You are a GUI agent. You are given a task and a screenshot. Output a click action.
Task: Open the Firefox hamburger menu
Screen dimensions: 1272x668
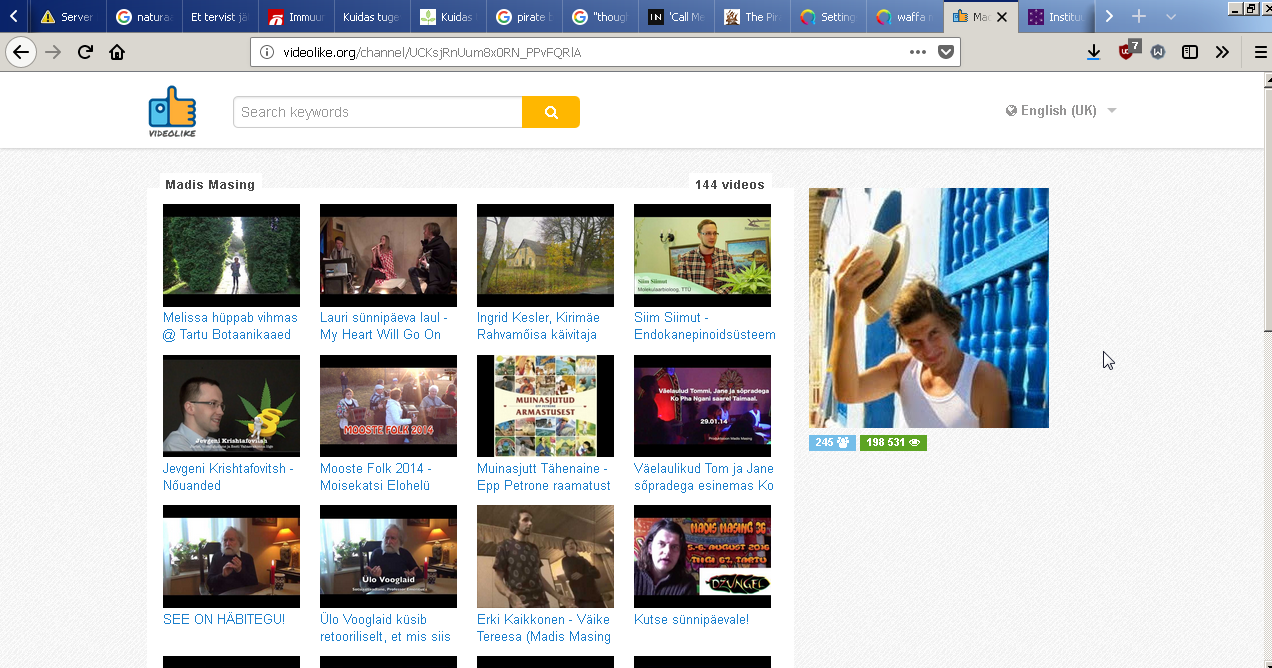click(x=1261, y=52)
